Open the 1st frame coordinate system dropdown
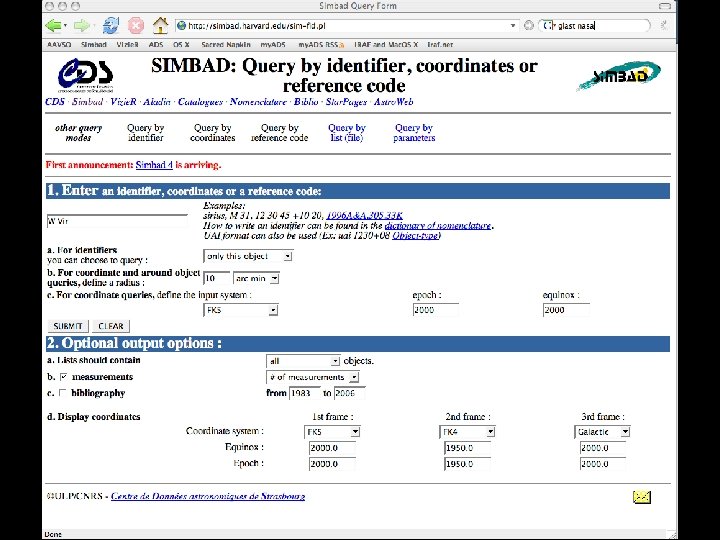The image size is (720, 540). [332, 432]
